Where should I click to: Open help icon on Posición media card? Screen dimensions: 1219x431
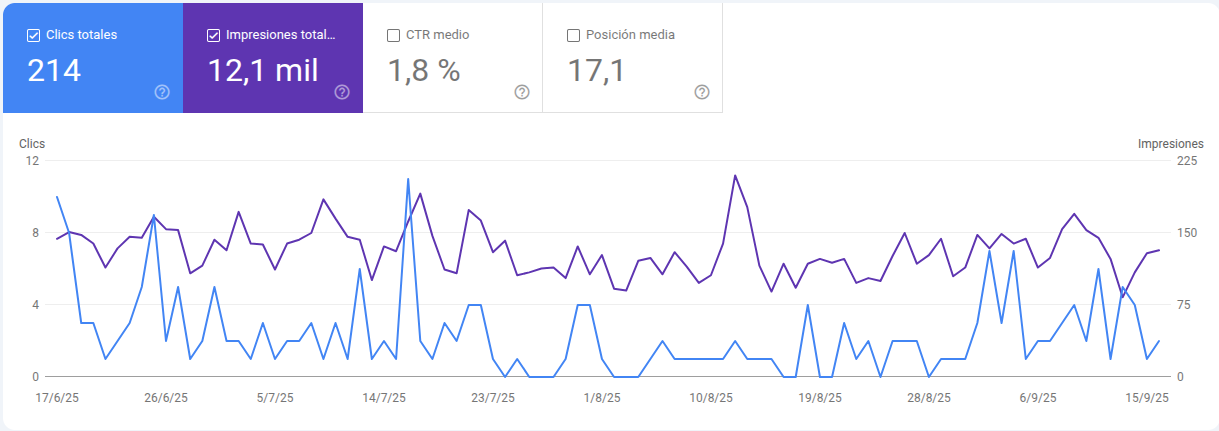click(702, 92)
